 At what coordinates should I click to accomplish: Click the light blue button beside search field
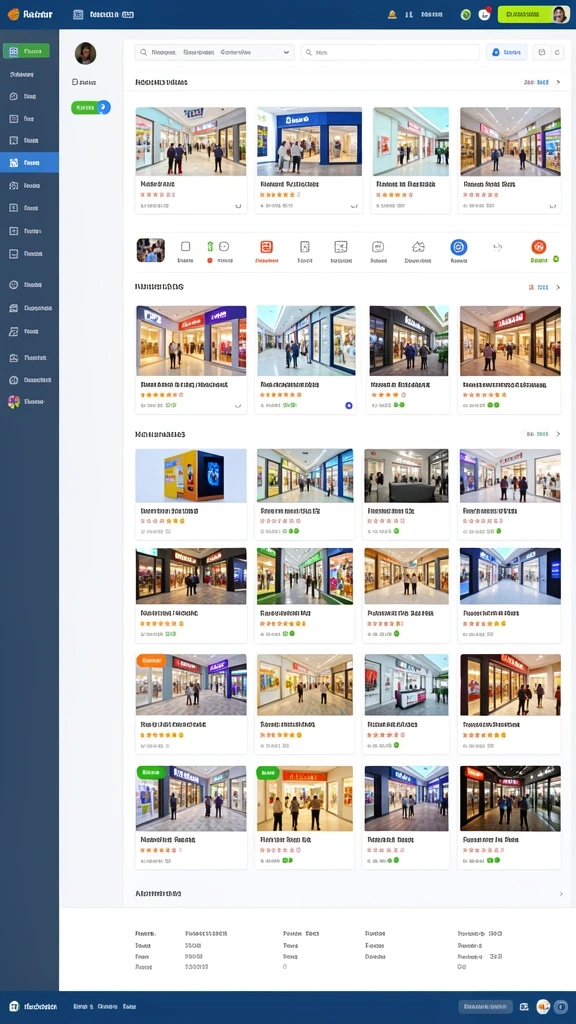[506, 52]
